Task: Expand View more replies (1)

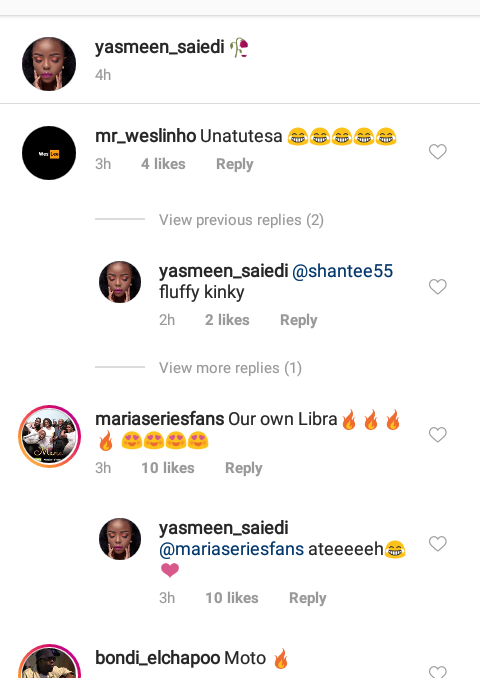Action: pos(230,368)
